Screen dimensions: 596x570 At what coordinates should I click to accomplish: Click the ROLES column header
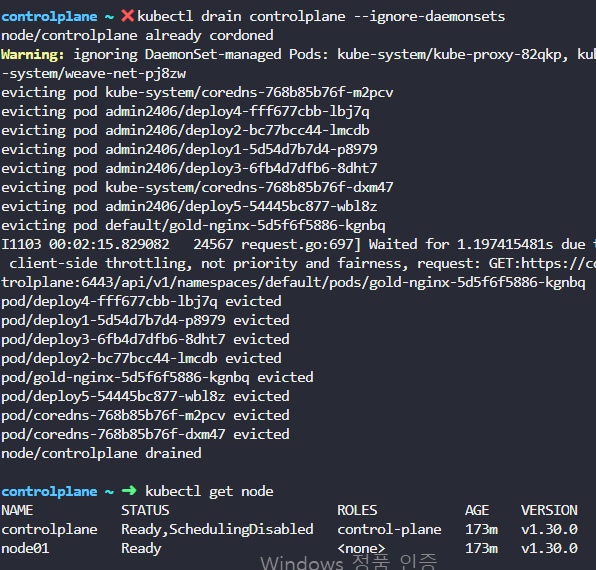point(357,510)
